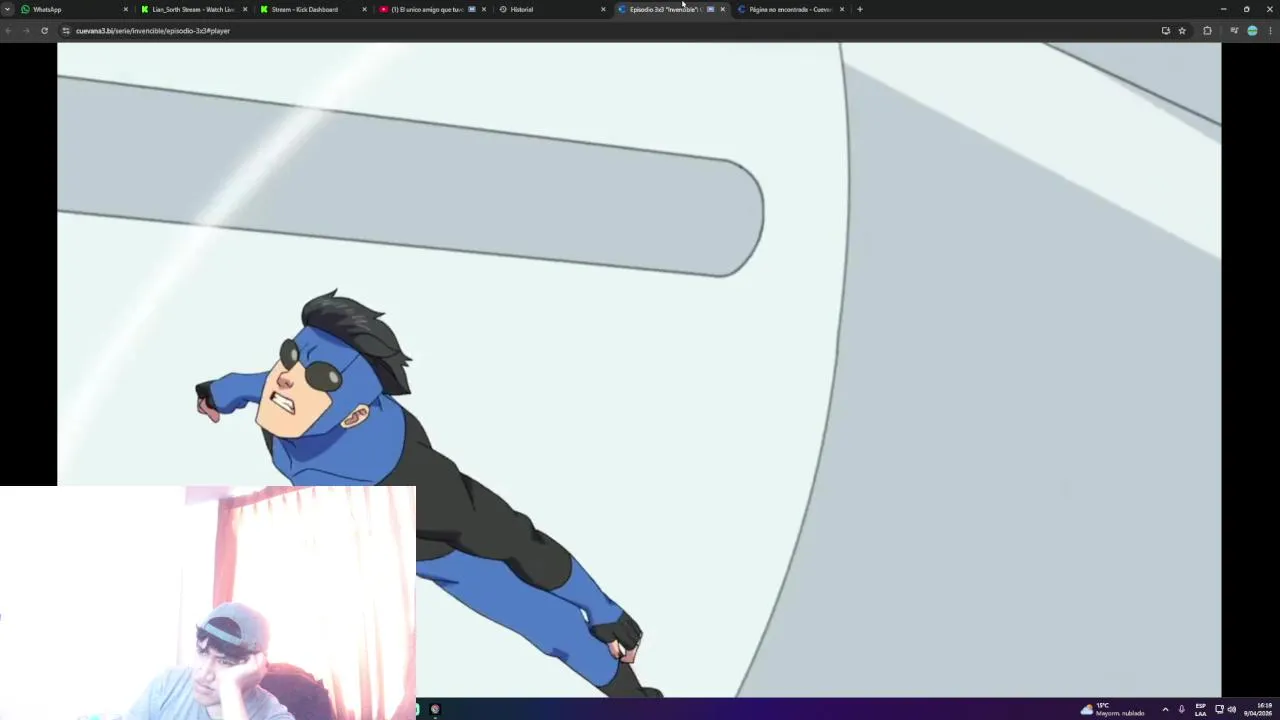
Task: Open the browser profile avatar
Action: [x=1252, y=31]
